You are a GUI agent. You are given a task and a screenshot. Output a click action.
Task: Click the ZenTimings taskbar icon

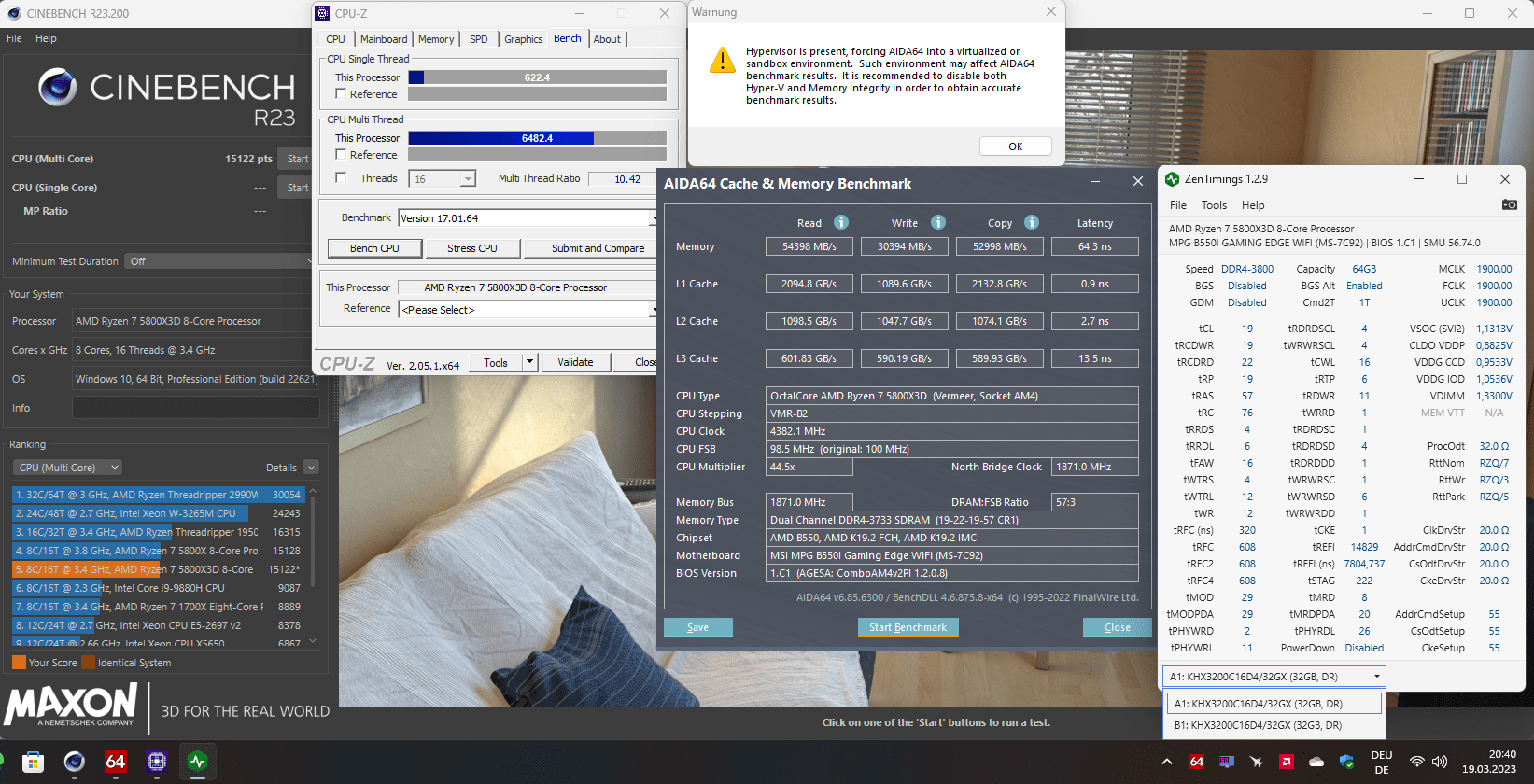198,762
